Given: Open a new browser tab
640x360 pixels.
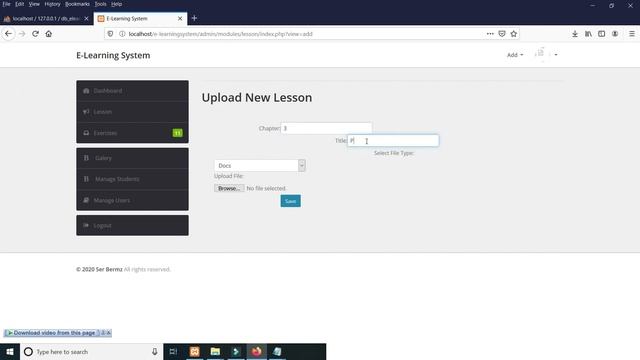Looking at the screenshot, I should click(x=194, y=18).
